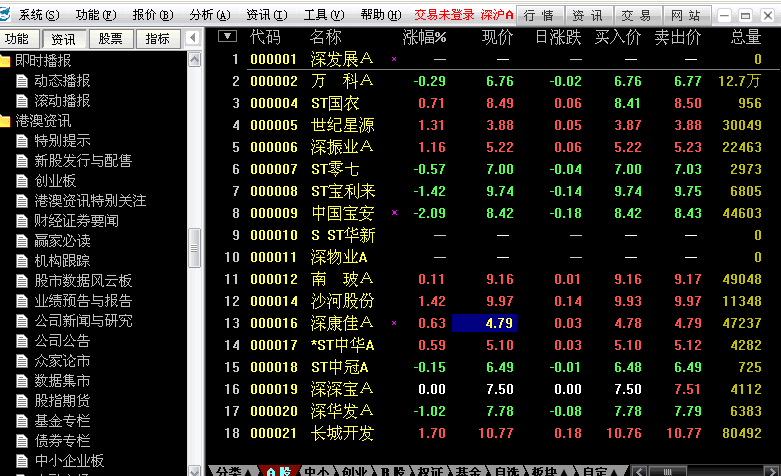Switch to the 股票 sidebar tab
The height and width of the screenshot is (476, 781).
tap(111, 38)
